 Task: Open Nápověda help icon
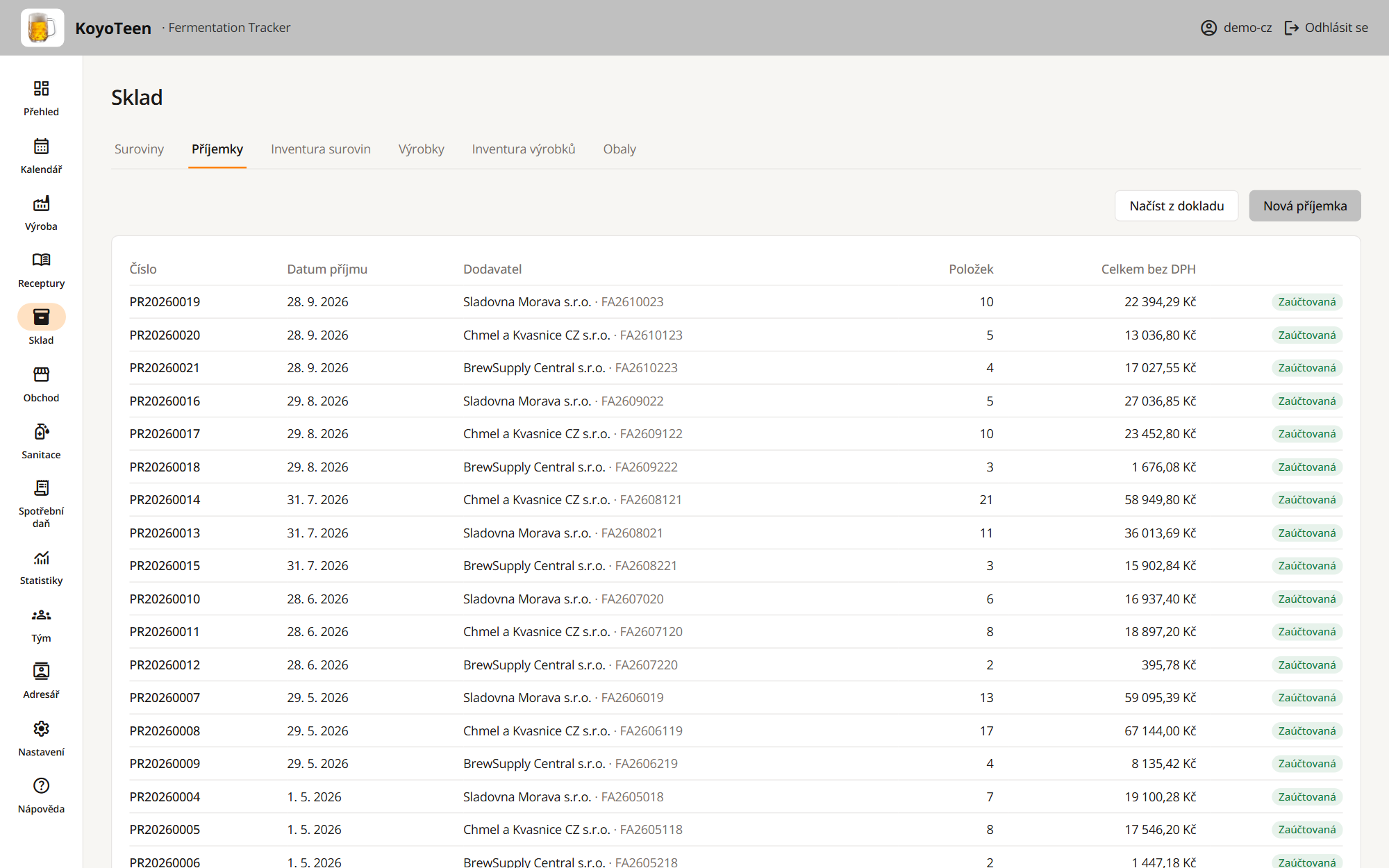(x=41, y=785)
